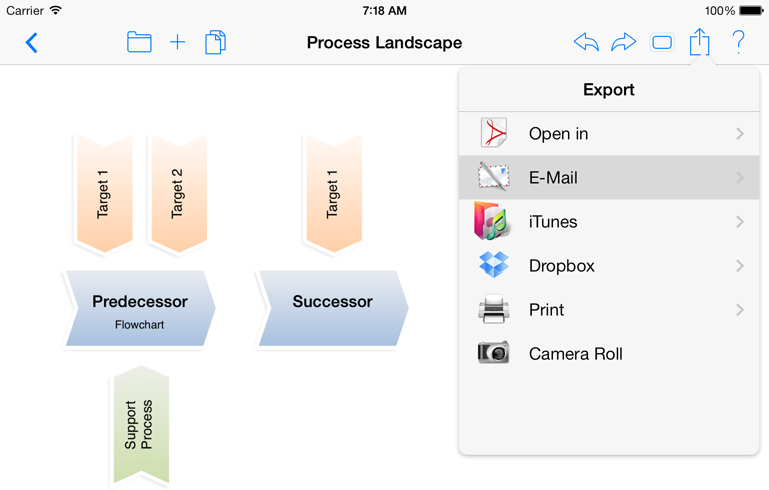
Task: Select the Target 2 shape
Action: pos(179,194)
